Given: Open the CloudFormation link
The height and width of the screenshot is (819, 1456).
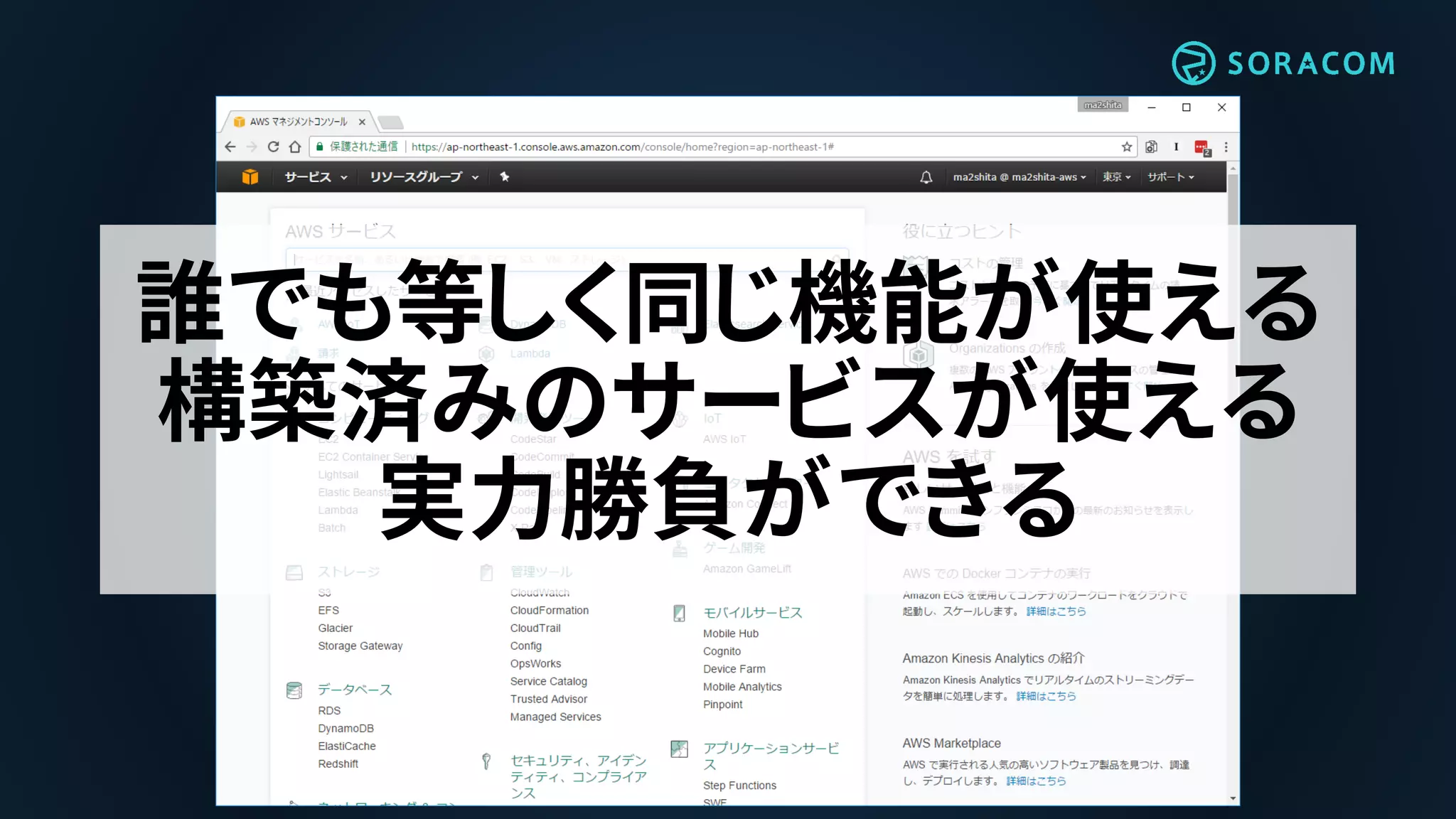Looking at the screenshot, I should point(550,611).
